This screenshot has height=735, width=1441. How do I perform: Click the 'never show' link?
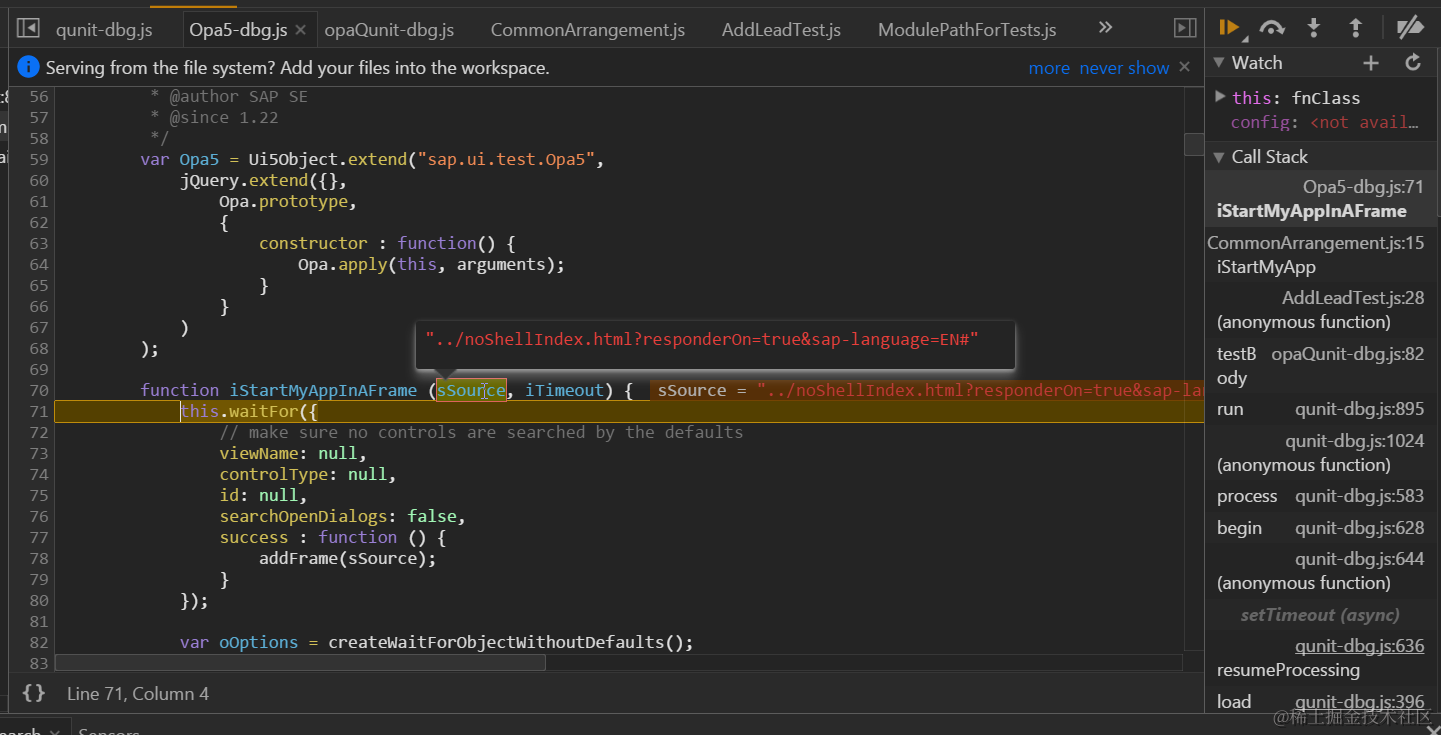1124,68
